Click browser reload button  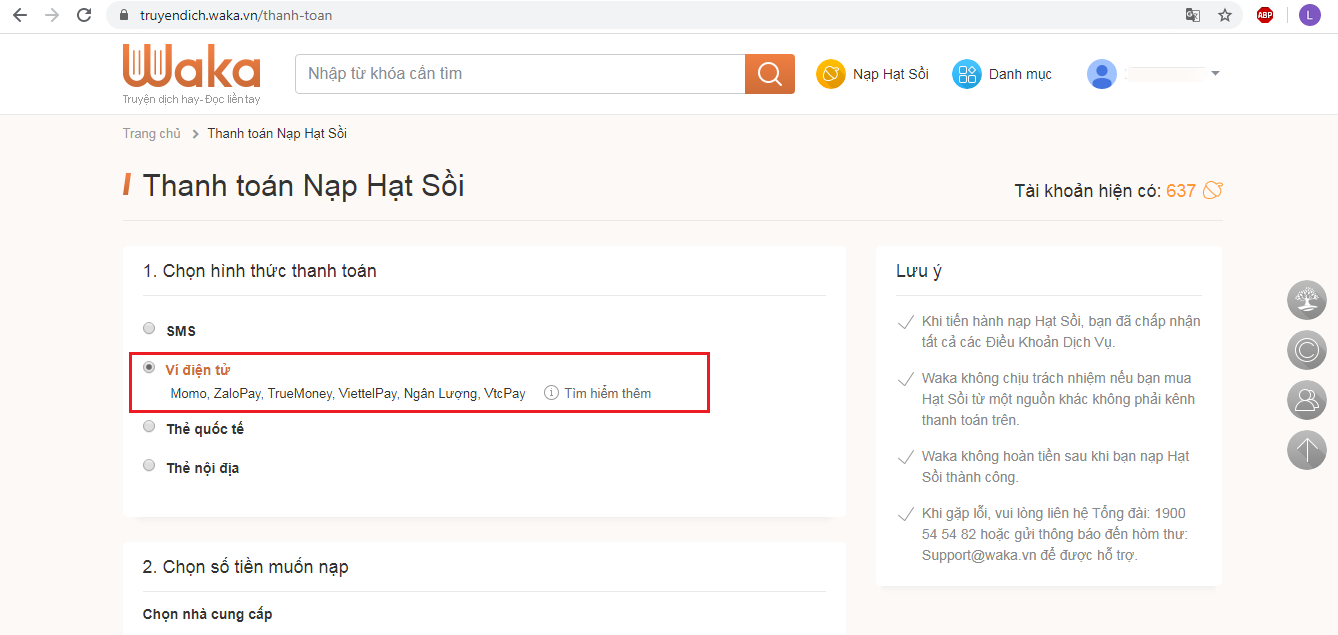84,15
